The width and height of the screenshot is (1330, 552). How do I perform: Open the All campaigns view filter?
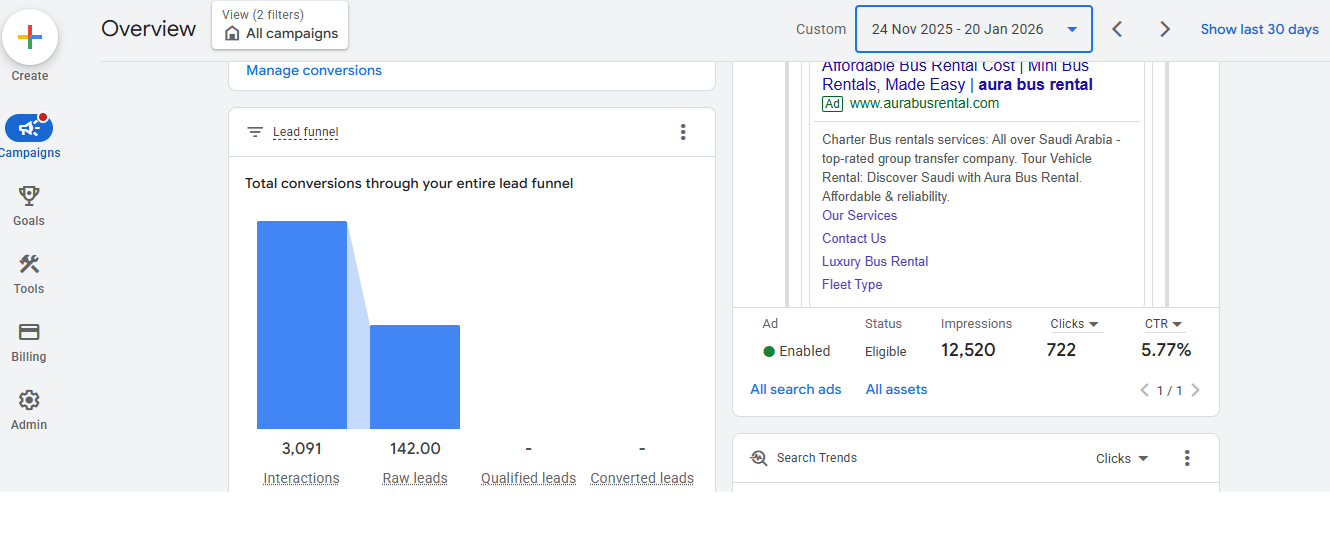(x=280, y=25)
